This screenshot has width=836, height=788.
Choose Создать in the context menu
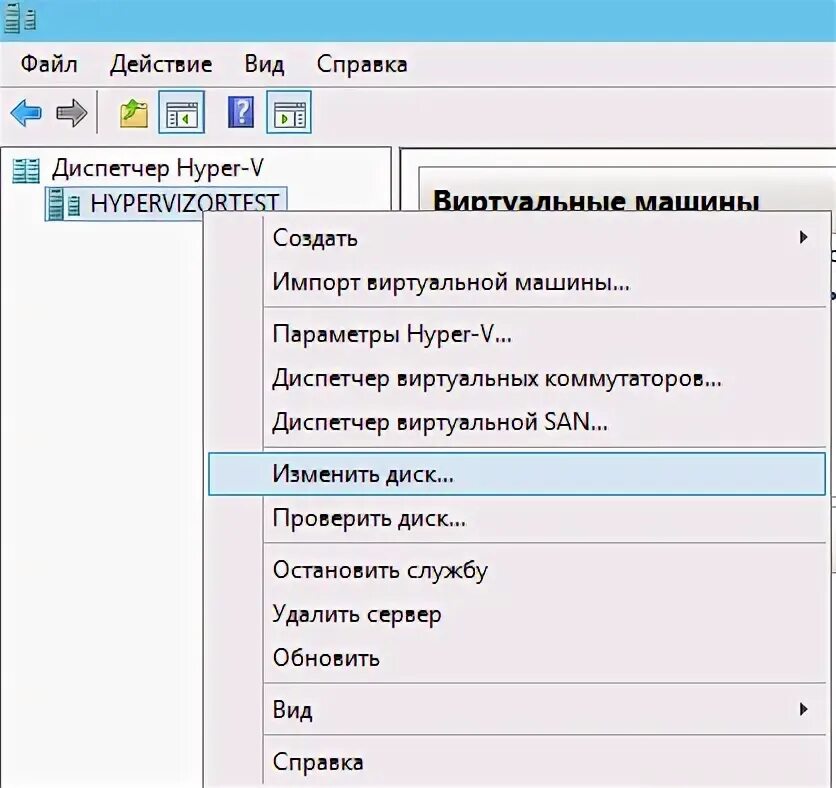(517, 238)
